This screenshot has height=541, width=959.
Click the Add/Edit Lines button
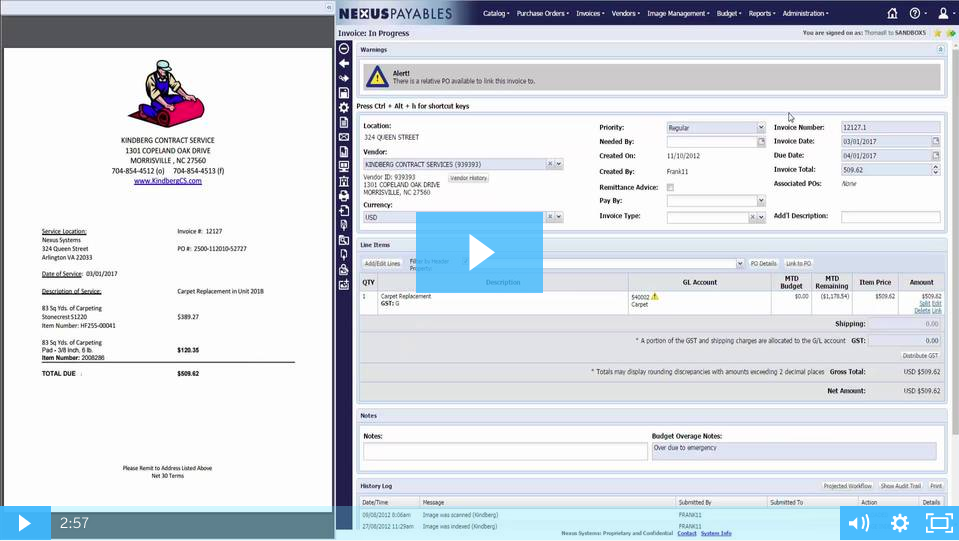(x=382, y=263)
